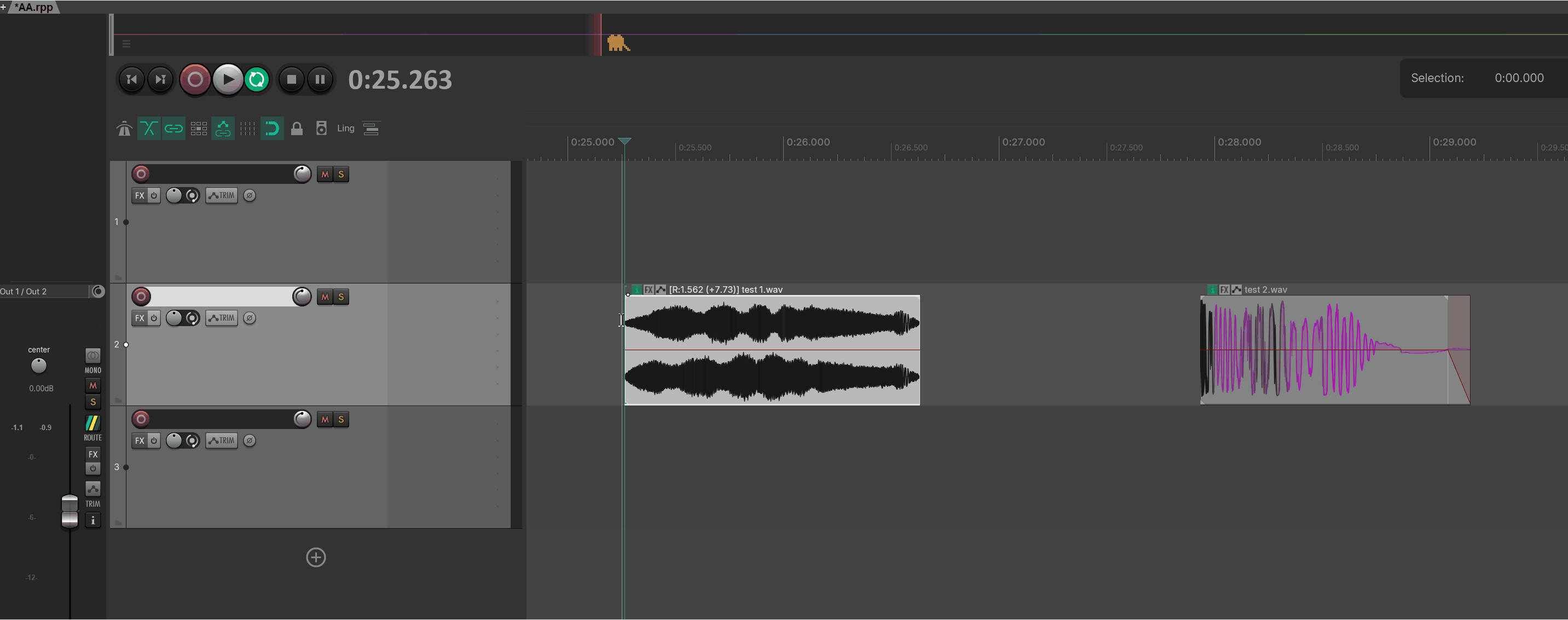Stop playback with the square Stop button
The height and width of the screenshot is (620, 1568).
tap(292, 79)
